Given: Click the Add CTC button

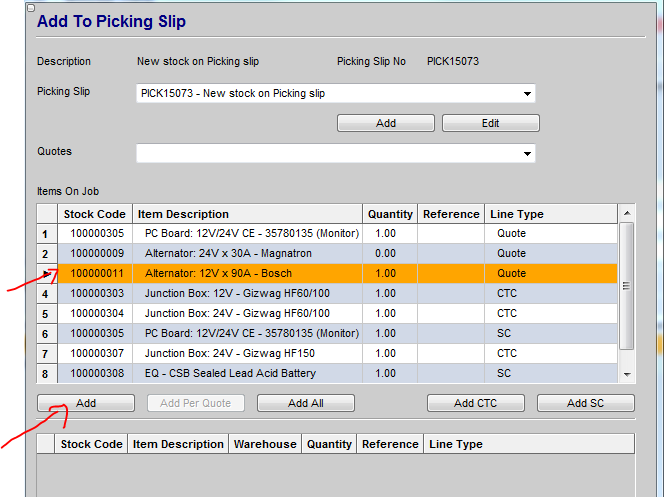Looking at the screenshot, I should (475, 403).
